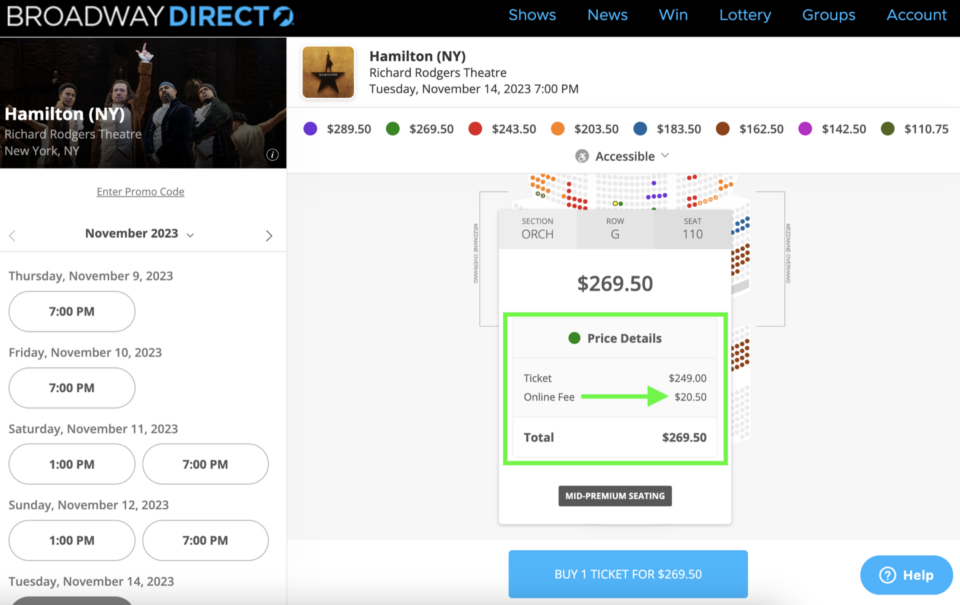Open the Shows menu
Viewport: 960px width, 605px height.
(x=532, y=15)
